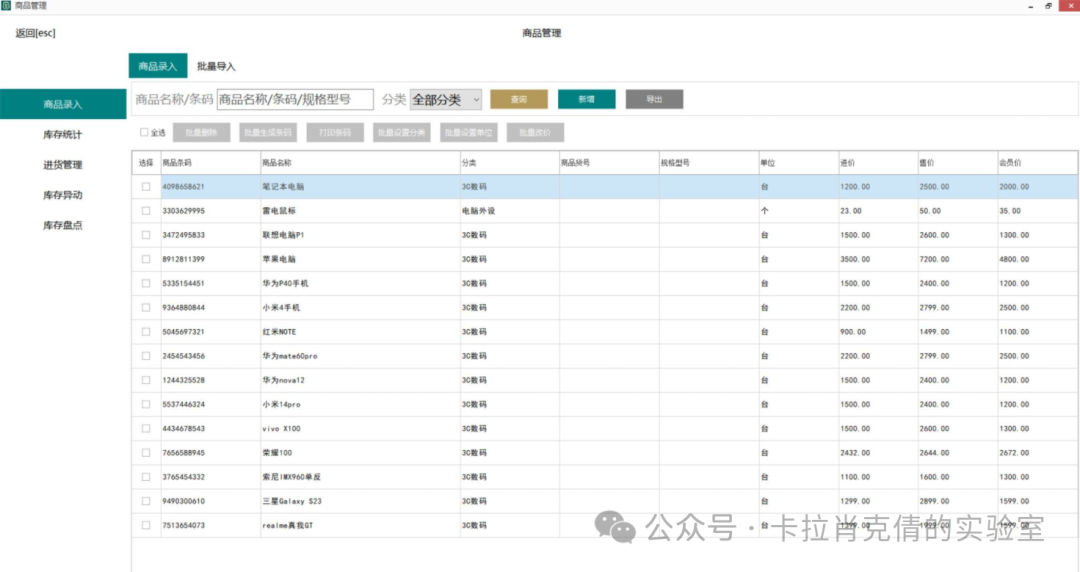The width and height of the screenshot is (1080, 572).
Task: Click the app icon in the title bar
Action: 7,6
